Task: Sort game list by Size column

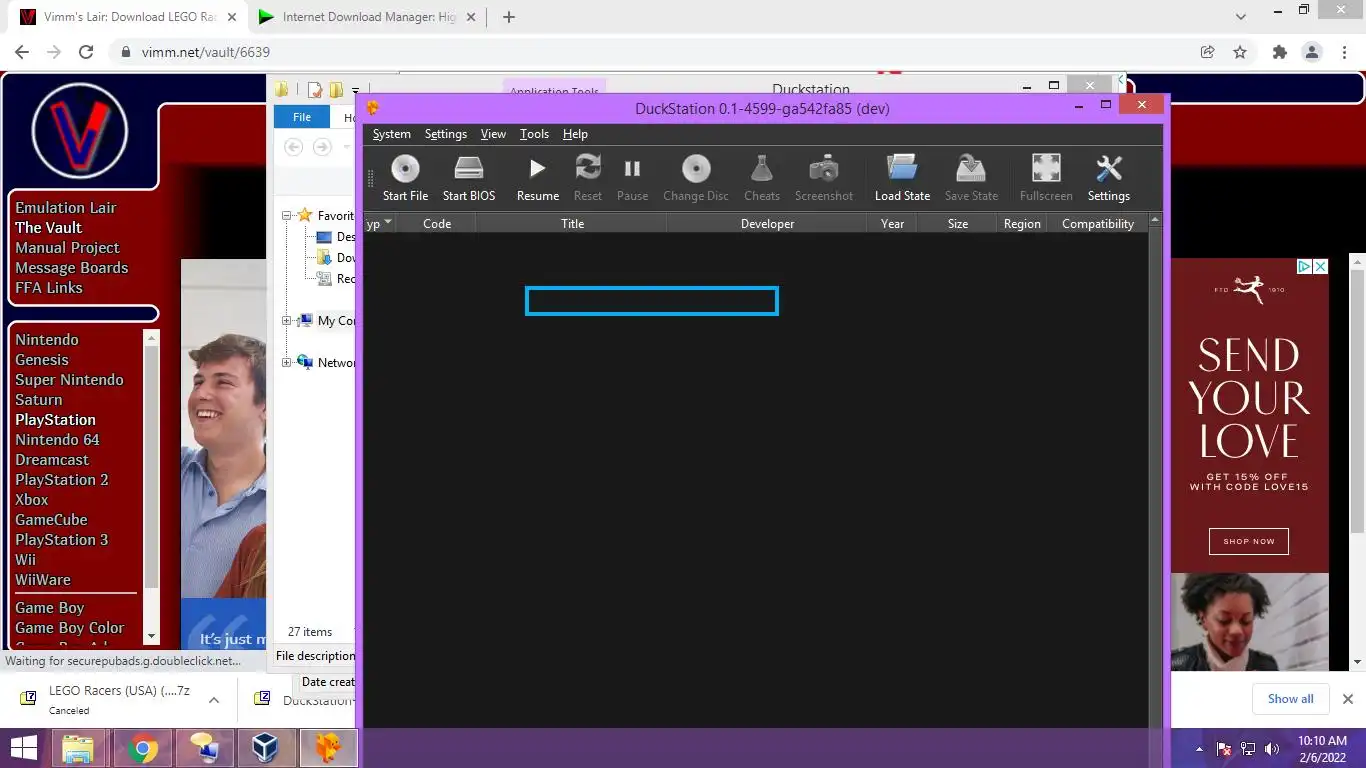Action: click(958, 224)
